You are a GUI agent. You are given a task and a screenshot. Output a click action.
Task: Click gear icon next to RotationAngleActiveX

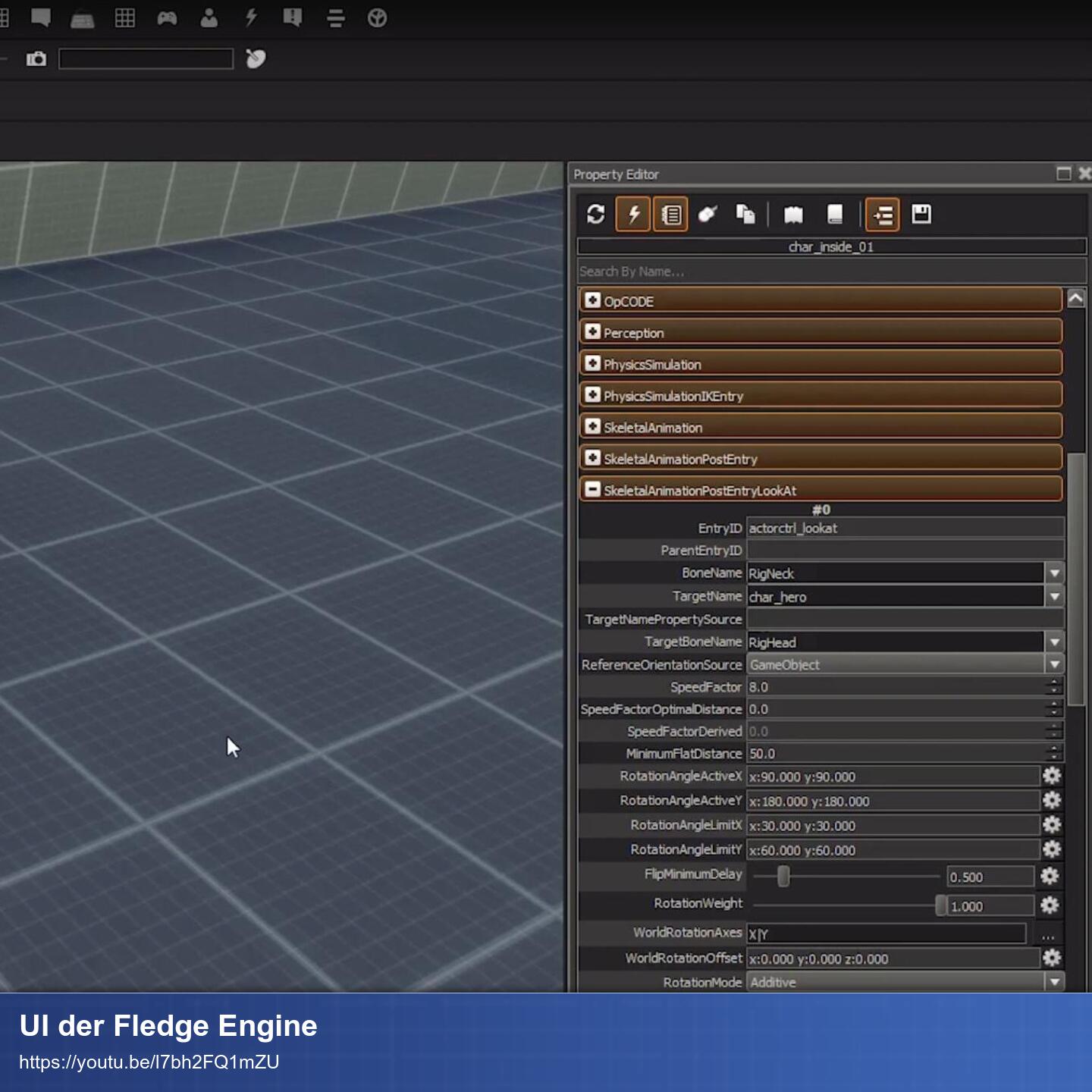pyautogui.click(x=1052, y=776)
